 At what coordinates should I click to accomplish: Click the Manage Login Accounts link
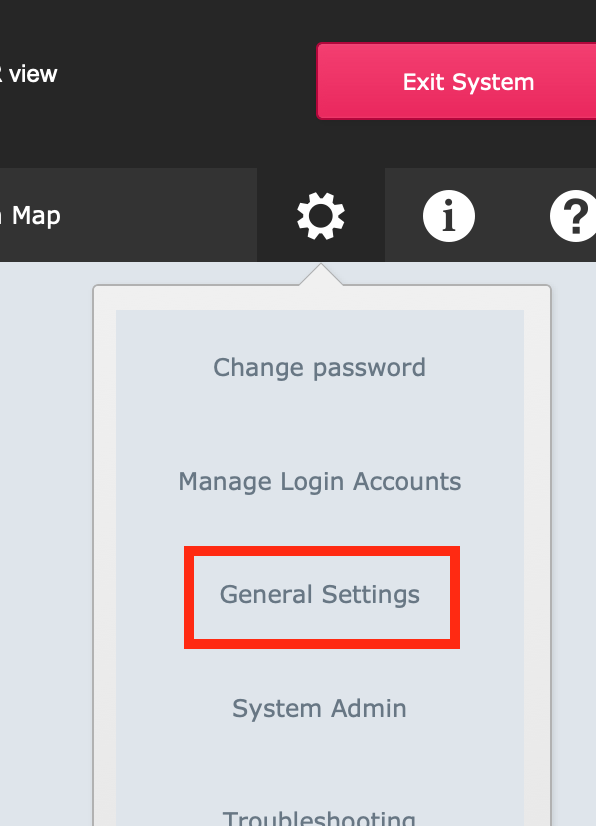click(x=319, y=481)
